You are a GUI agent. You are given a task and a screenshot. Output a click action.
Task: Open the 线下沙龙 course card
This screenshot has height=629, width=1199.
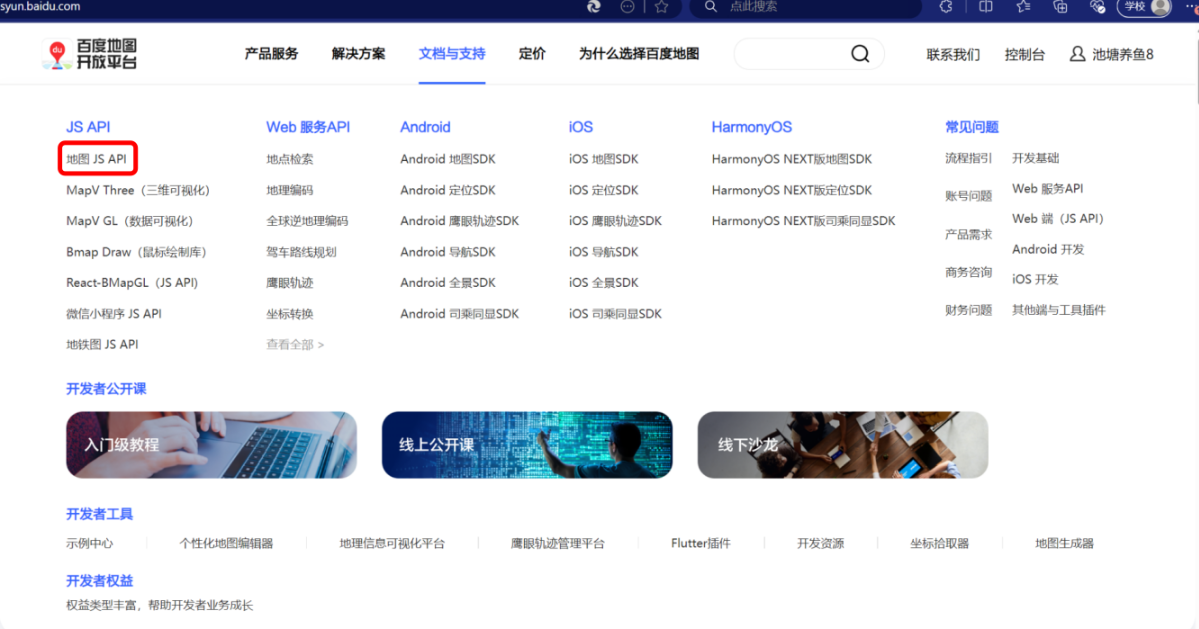843,445
